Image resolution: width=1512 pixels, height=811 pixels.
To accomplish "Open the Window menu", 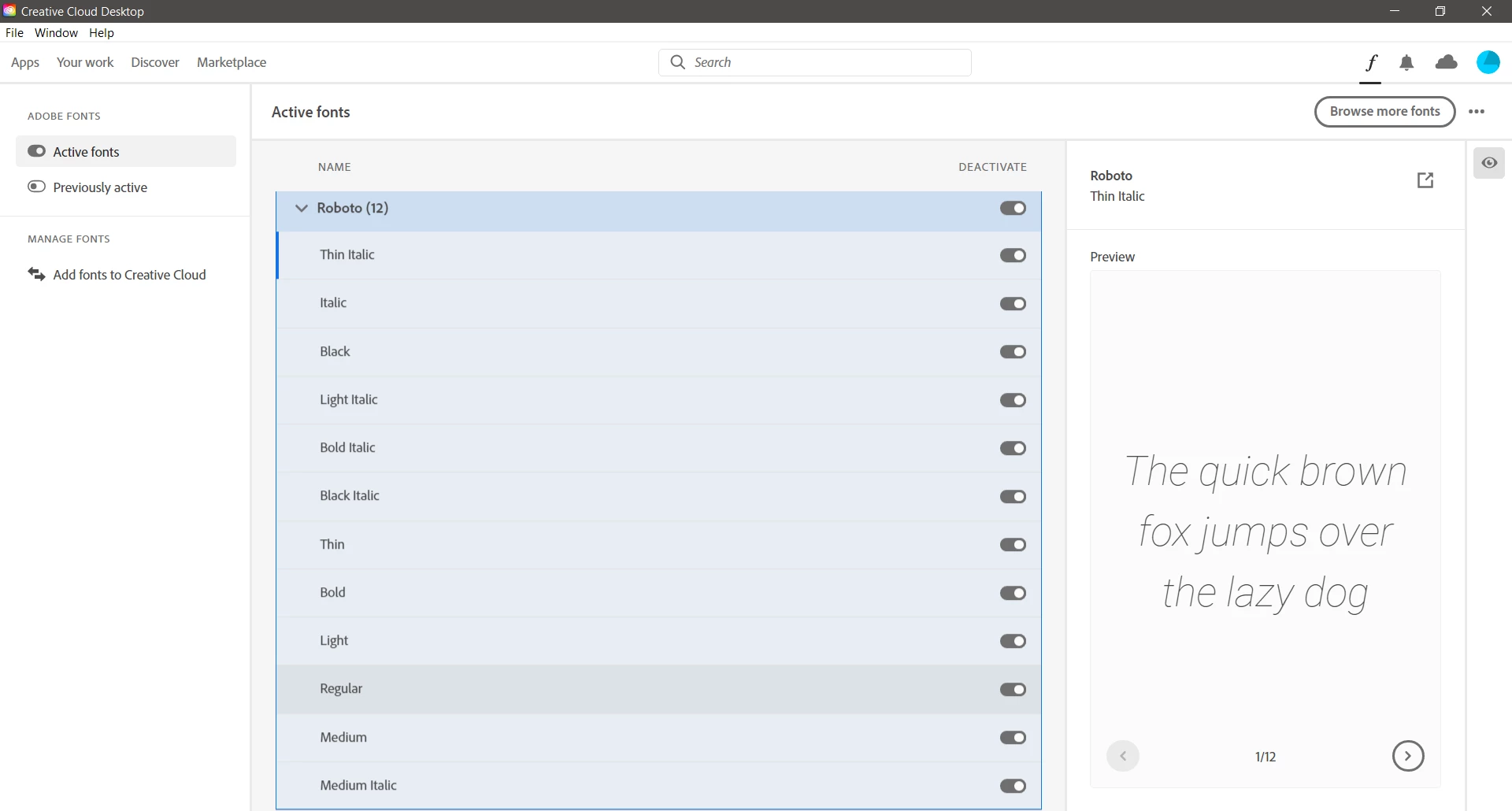I will [x=56, y=32].
